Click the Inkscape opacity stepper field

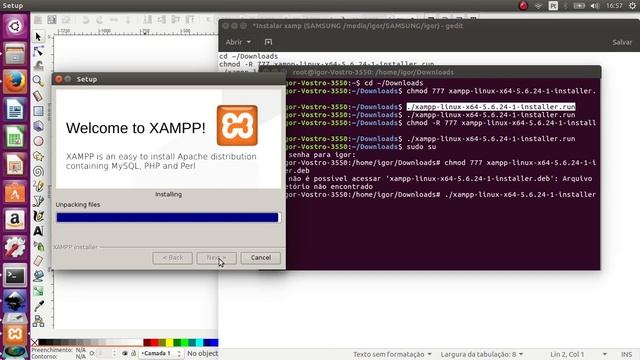[x=106, y=353]
